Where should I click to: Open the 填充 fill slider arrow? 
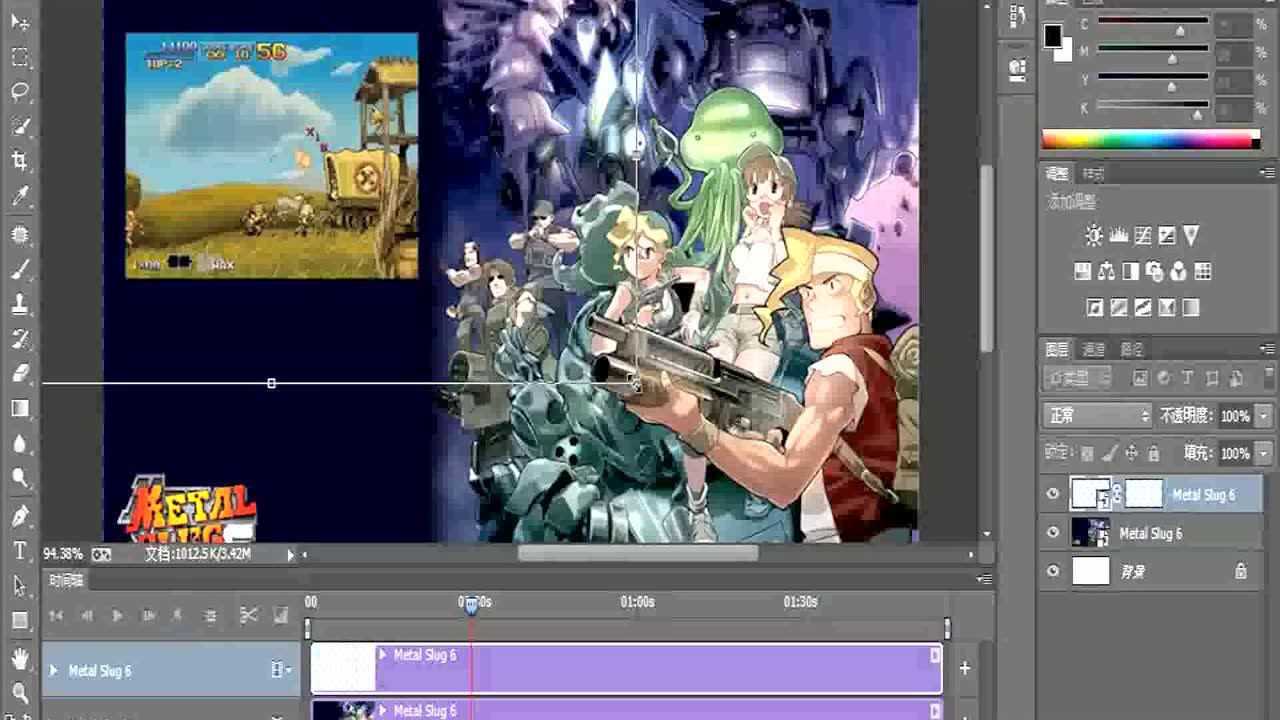click(1264, 453)
